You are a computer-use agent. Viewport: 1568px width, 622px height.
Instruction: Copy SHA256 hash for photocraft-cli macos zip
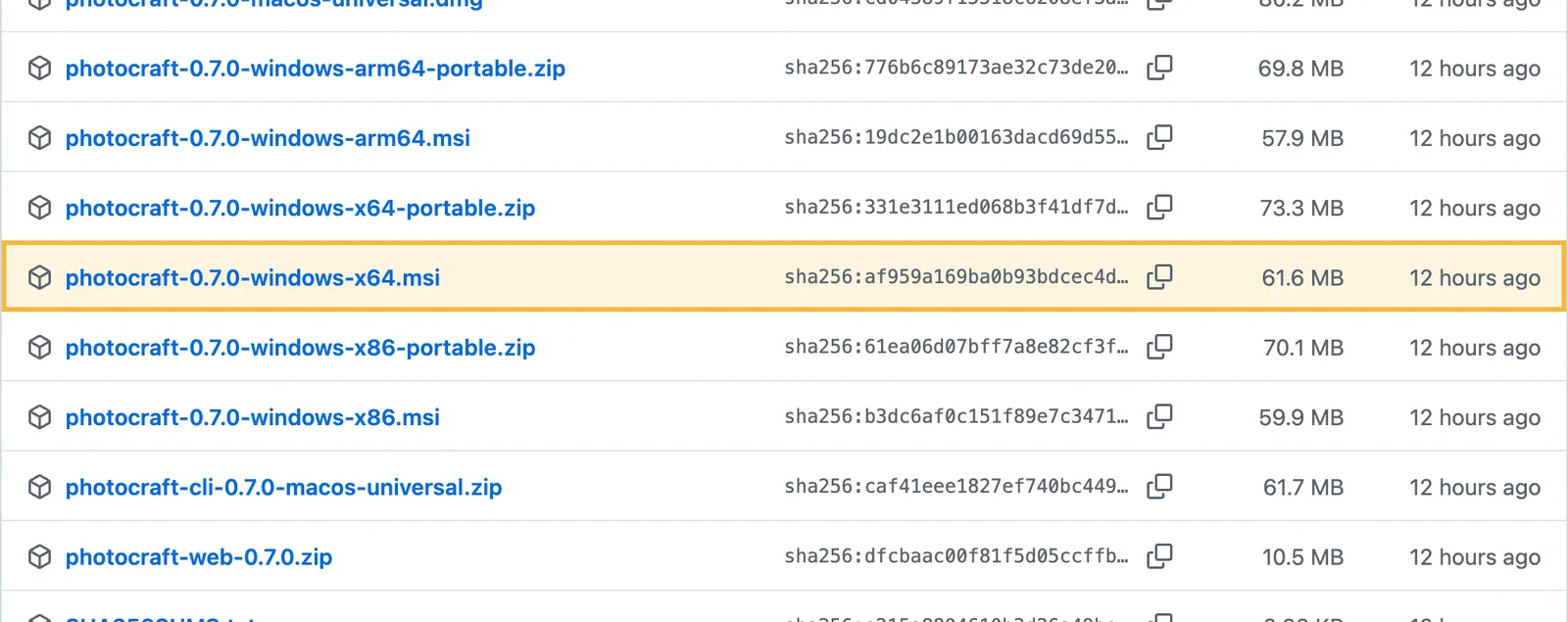(1159, 486)
